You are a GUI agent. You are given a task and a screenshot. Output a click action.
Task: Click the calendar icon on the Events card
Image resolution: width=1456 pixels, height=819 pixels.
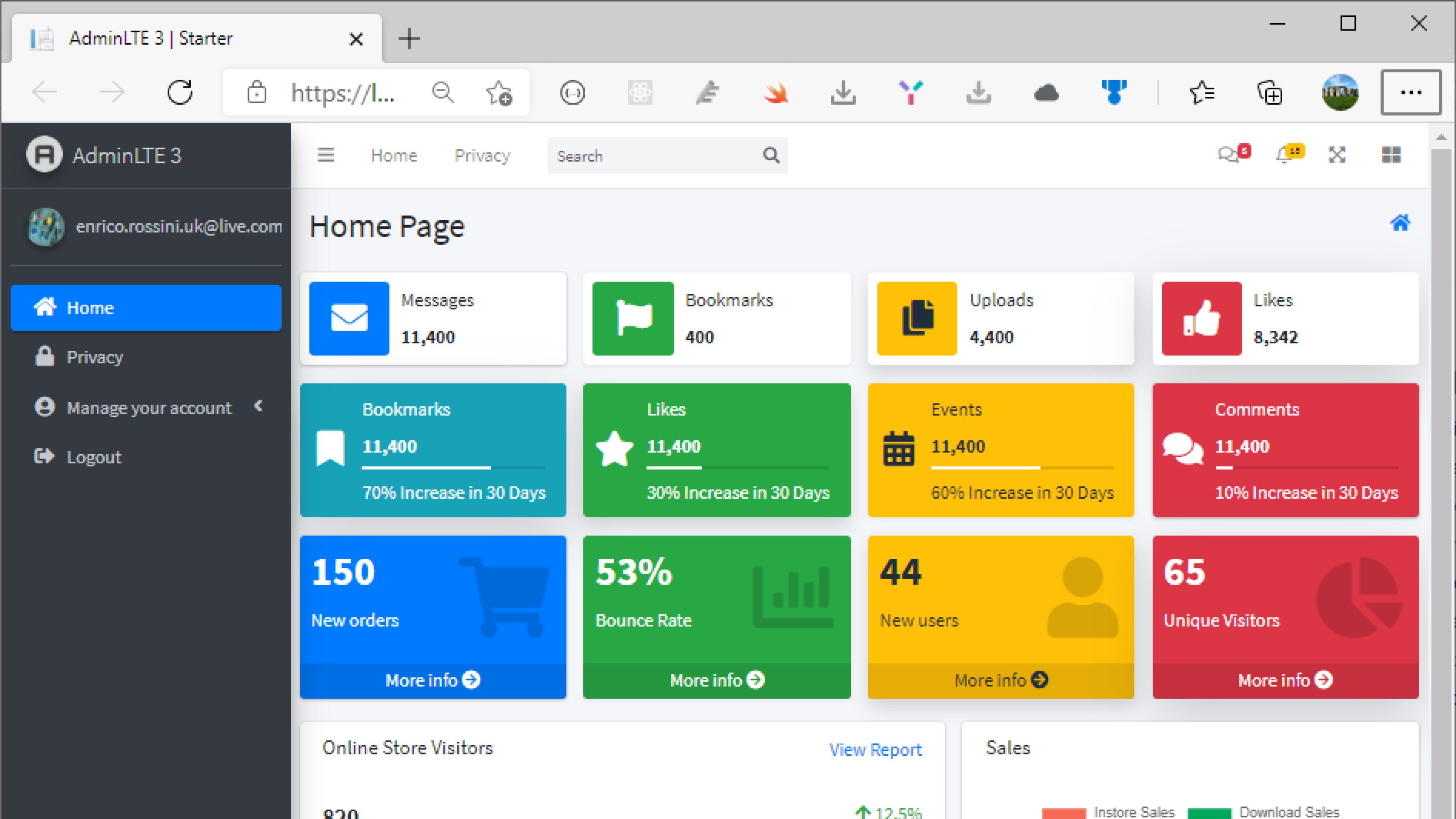coord(899,448)
